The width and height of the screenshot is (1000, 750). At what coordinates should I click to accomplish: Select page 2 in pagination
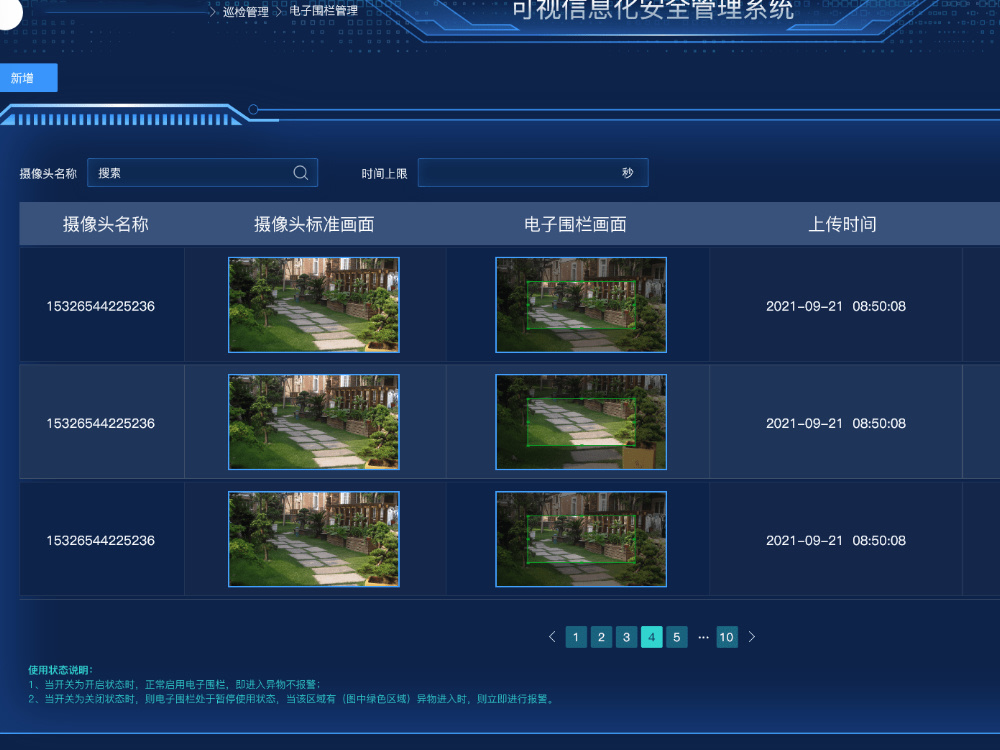[601, 637]
